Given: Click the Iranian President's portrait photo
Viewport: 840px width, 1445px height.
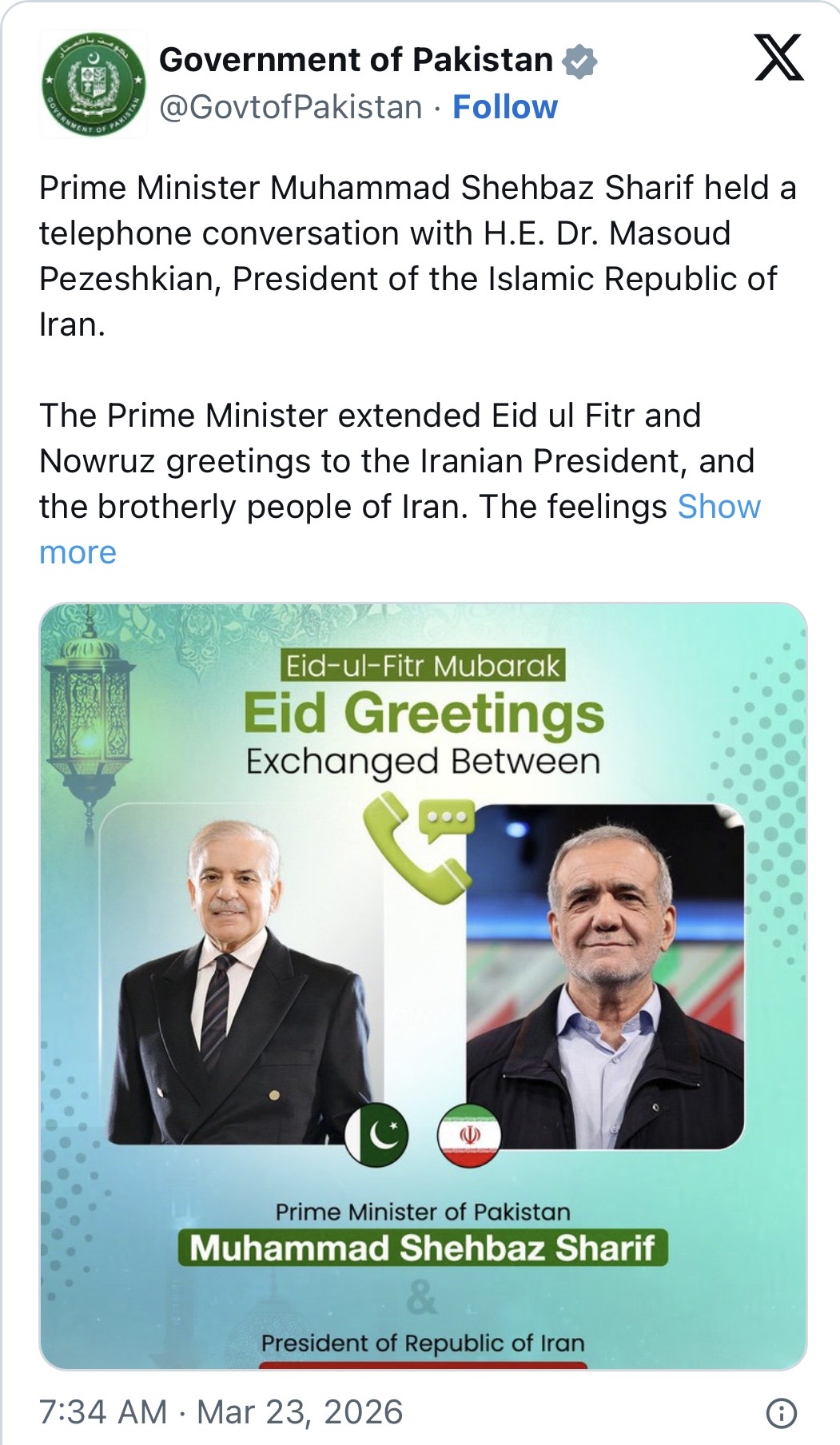Looking at the screenshot, I should pyautogui.click(x=605, y=975).
